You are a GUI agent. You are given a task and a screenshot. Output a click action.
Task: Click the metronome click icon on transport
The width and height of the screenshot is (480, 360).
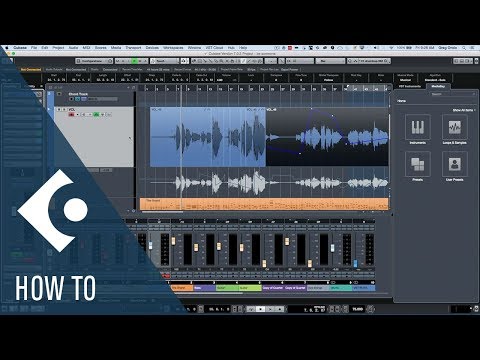[371, 309]
